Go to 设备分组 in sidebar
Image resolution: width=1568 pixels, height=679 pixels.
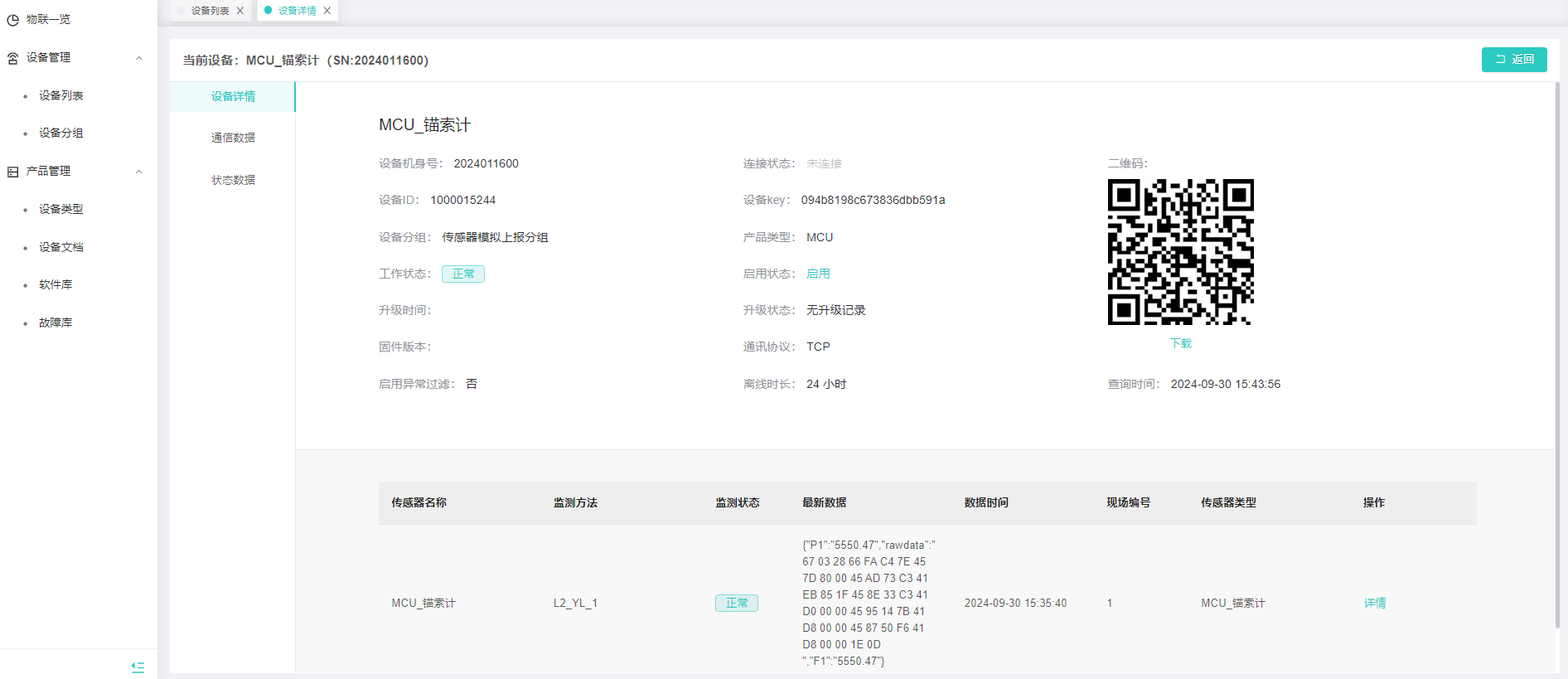pyautogui.click(x=60, y=133)
